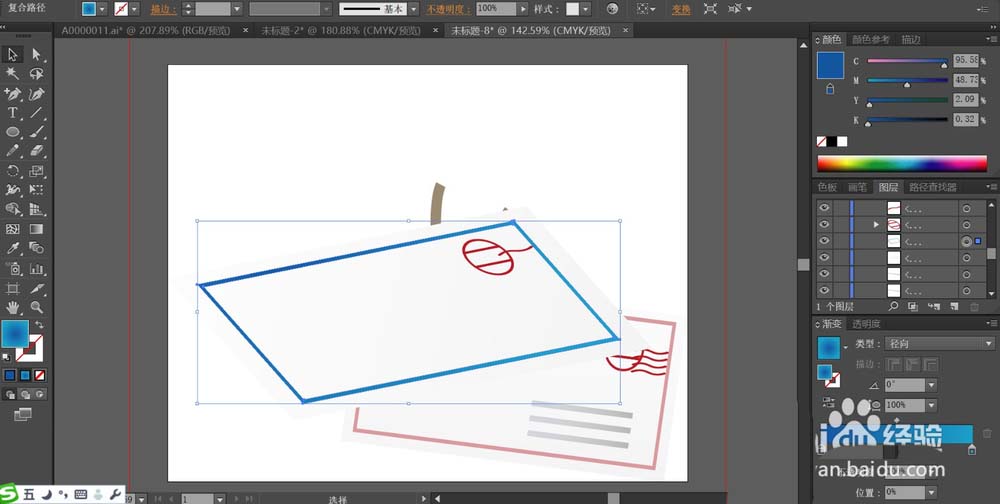
Task: Select the Lasso tool
Action: tap(36, 74)
